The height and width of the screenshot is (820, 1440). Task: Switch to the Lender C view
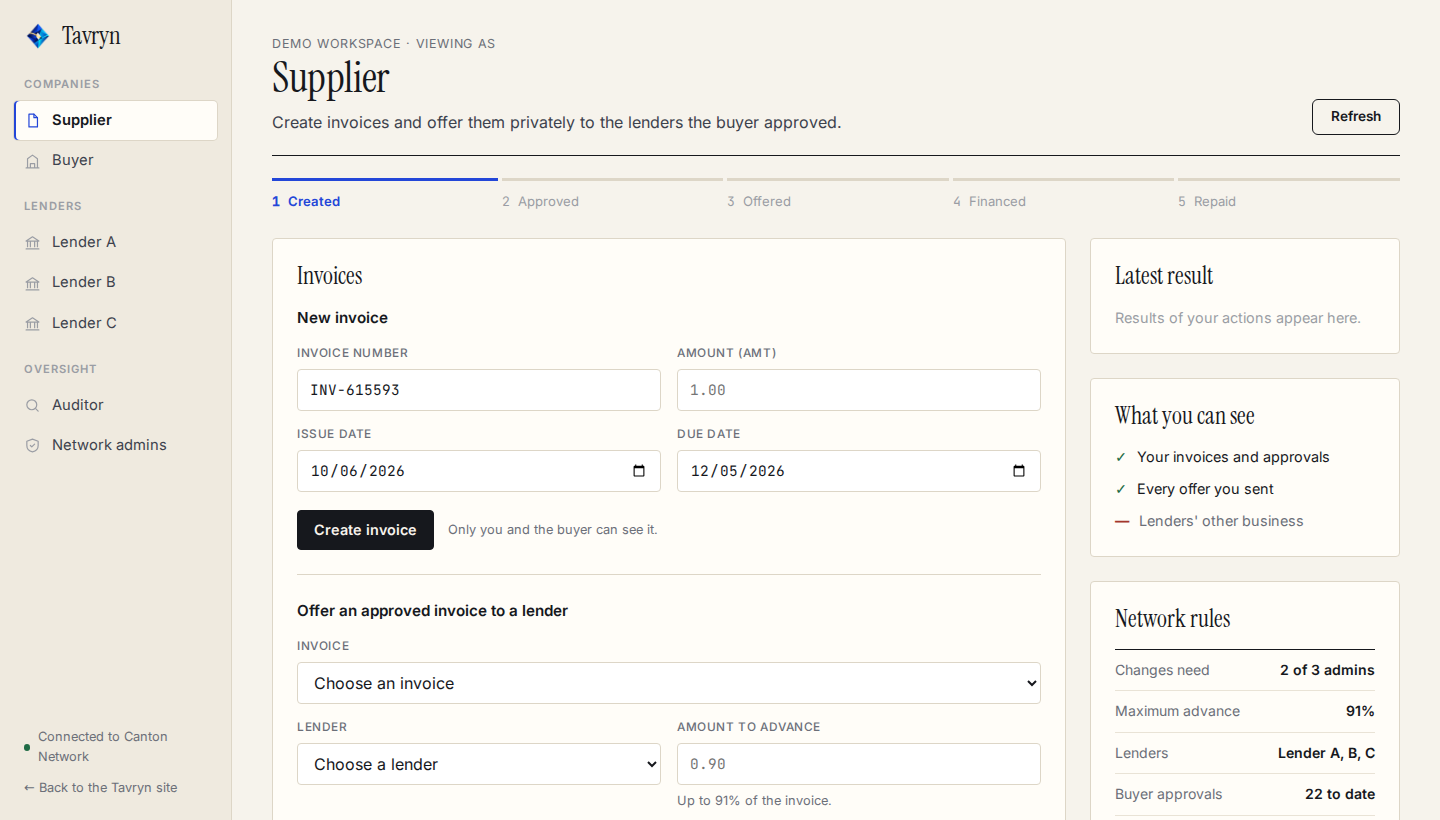(x=116, y=323)
